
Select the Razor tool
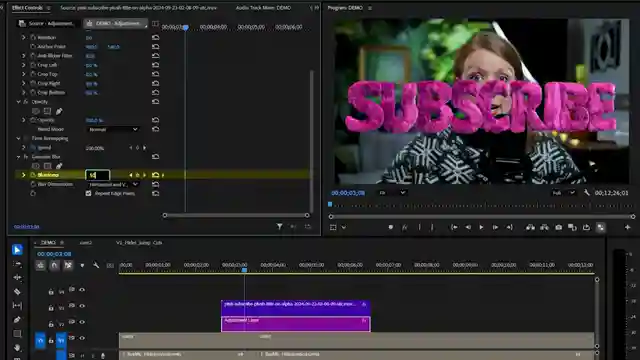coord(17,291)
